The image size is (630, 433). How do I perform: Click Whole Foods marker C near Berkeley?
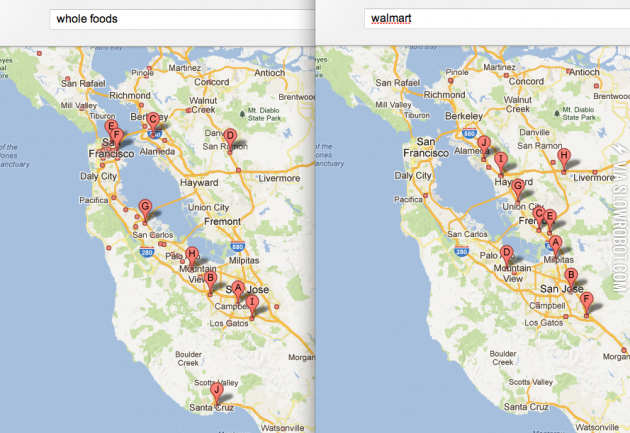pos(153,120)
